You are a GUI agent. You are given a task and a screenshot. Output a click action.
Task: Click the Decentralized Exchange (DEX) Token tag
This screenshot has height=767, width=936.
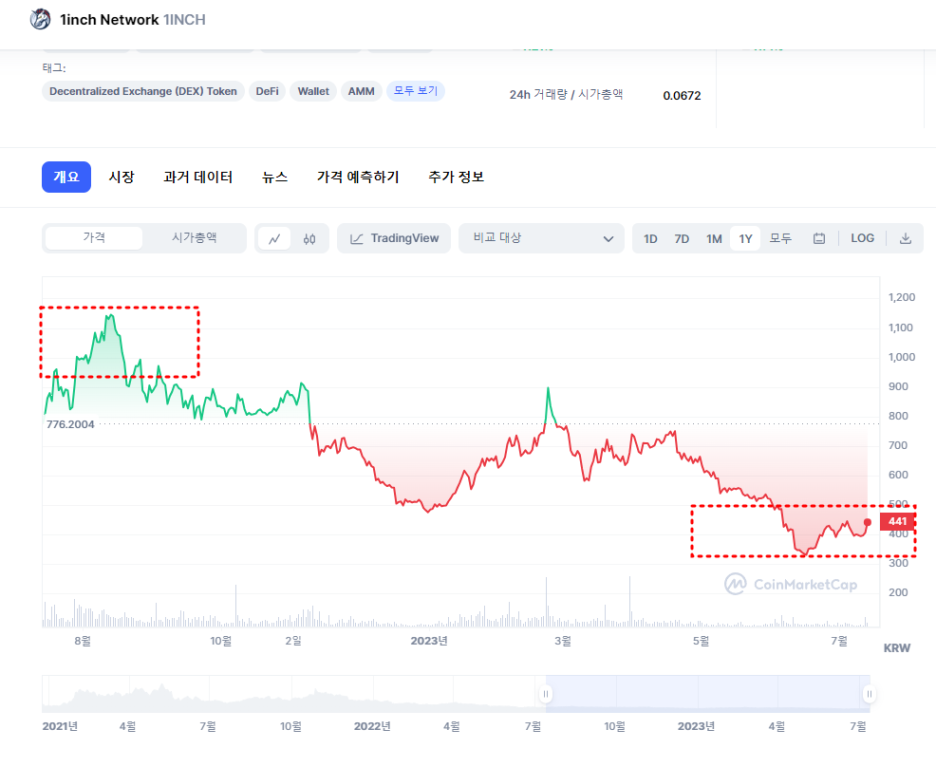point(143,91)
